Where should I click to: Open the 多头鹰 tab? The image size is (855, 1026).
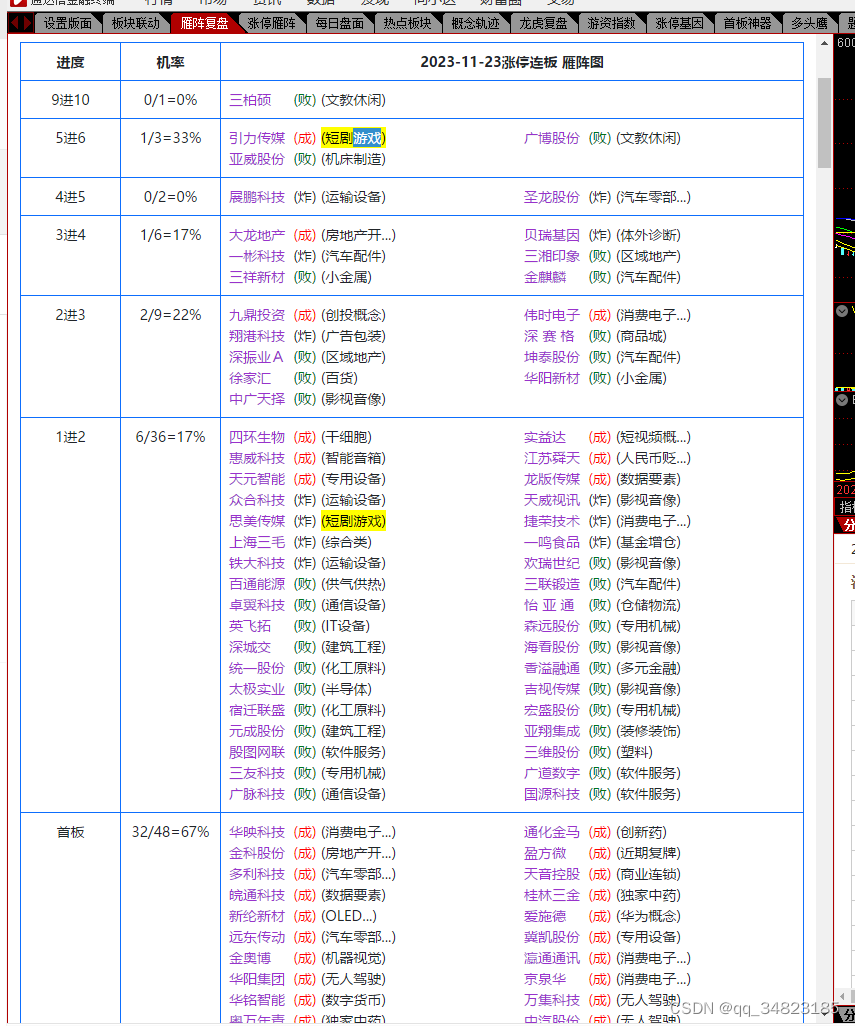coord(809,24)
